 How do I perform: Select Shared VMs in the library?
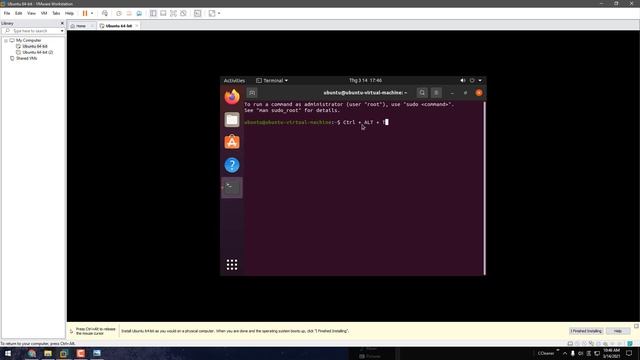(x=26, y=58)
